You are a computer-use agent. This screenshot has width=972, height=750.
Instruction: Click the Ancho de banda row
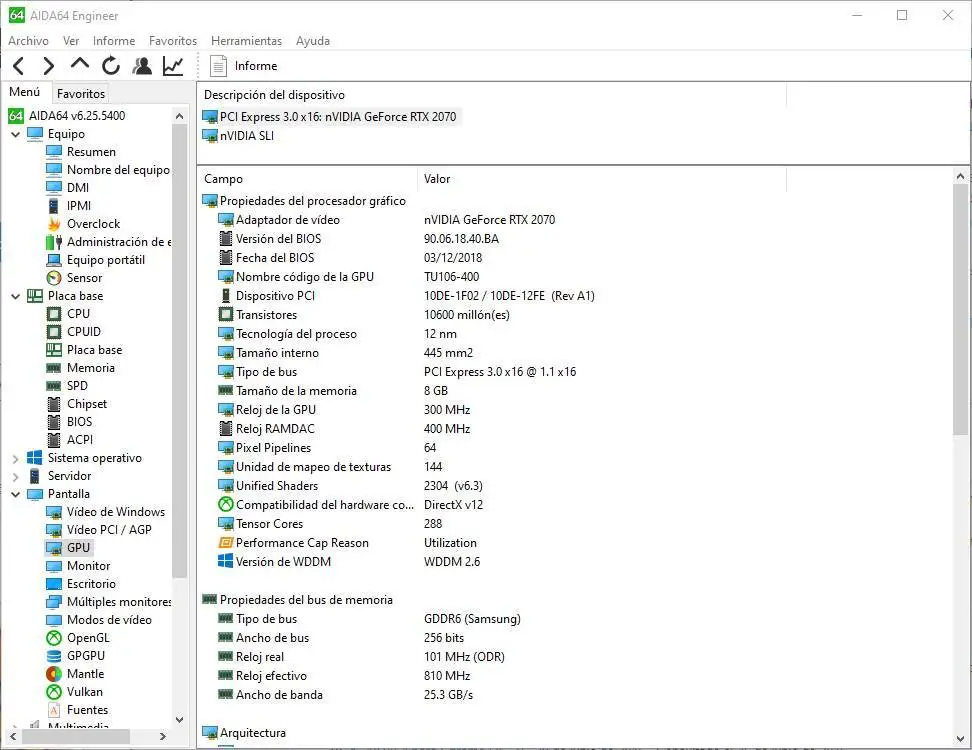point(279,695)
